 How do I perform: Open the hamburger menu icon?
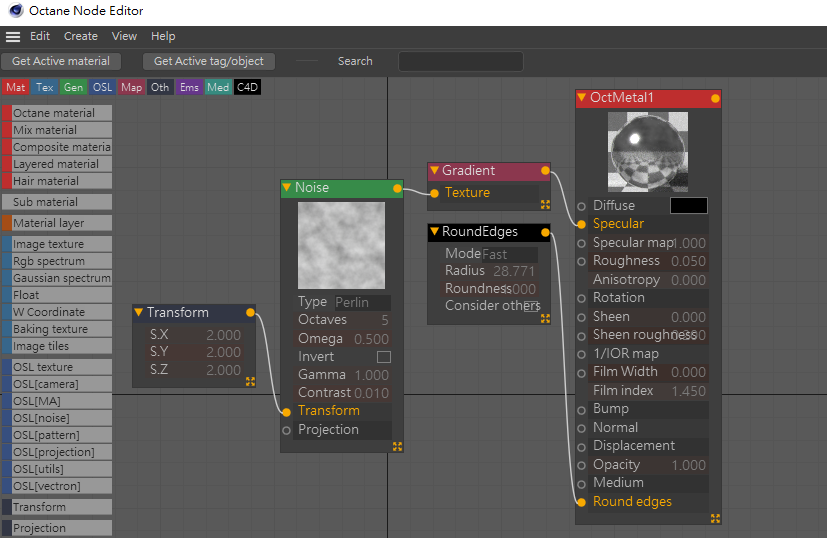13,36
